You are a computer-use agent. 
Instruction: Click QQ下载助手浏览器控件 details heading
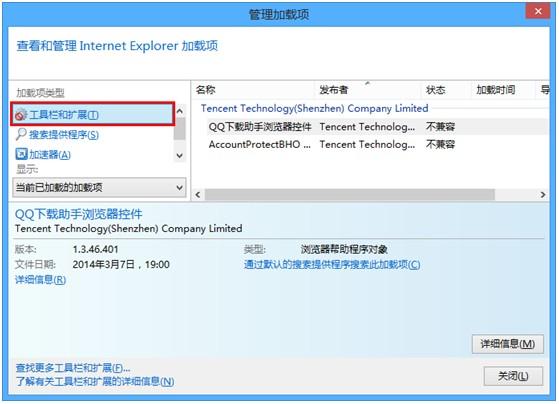79,214
